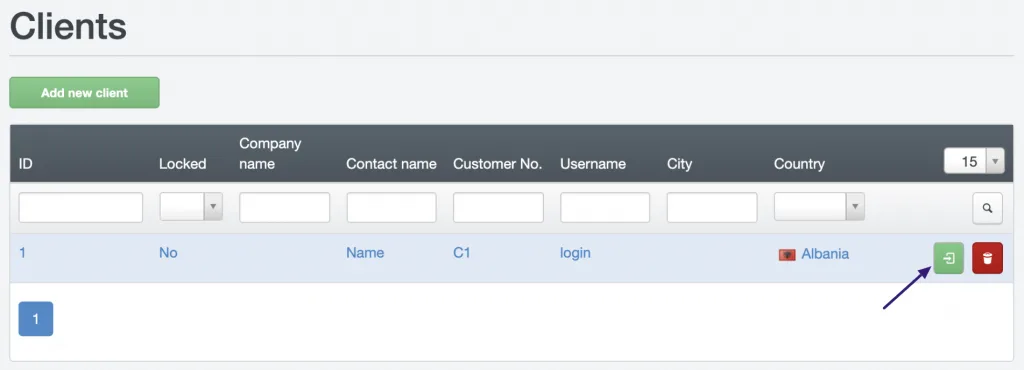Screen dimensions: 1024x370
Task: Click username login link
Action: coord(575,253)
